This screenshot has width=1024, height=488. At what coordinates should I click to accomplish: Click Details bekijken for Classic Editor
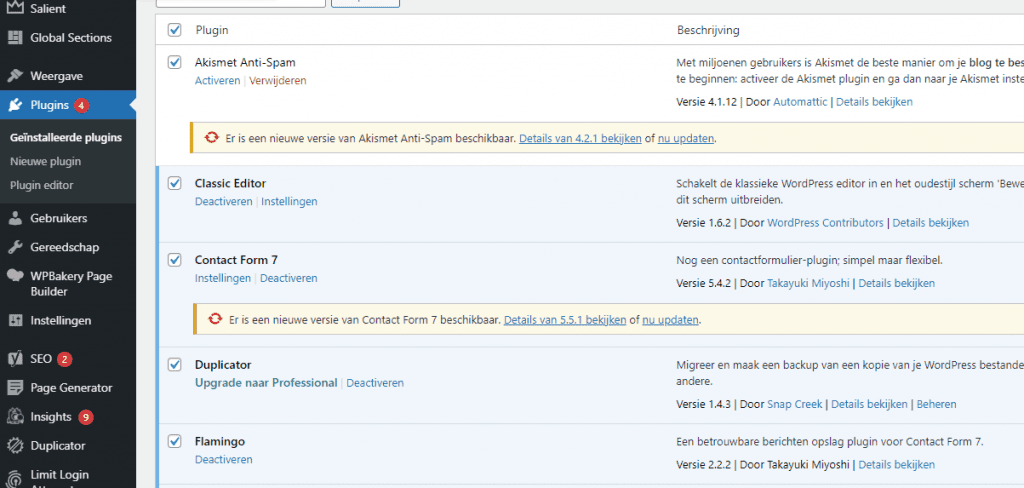pyautogui.click(x=931, y=223)
